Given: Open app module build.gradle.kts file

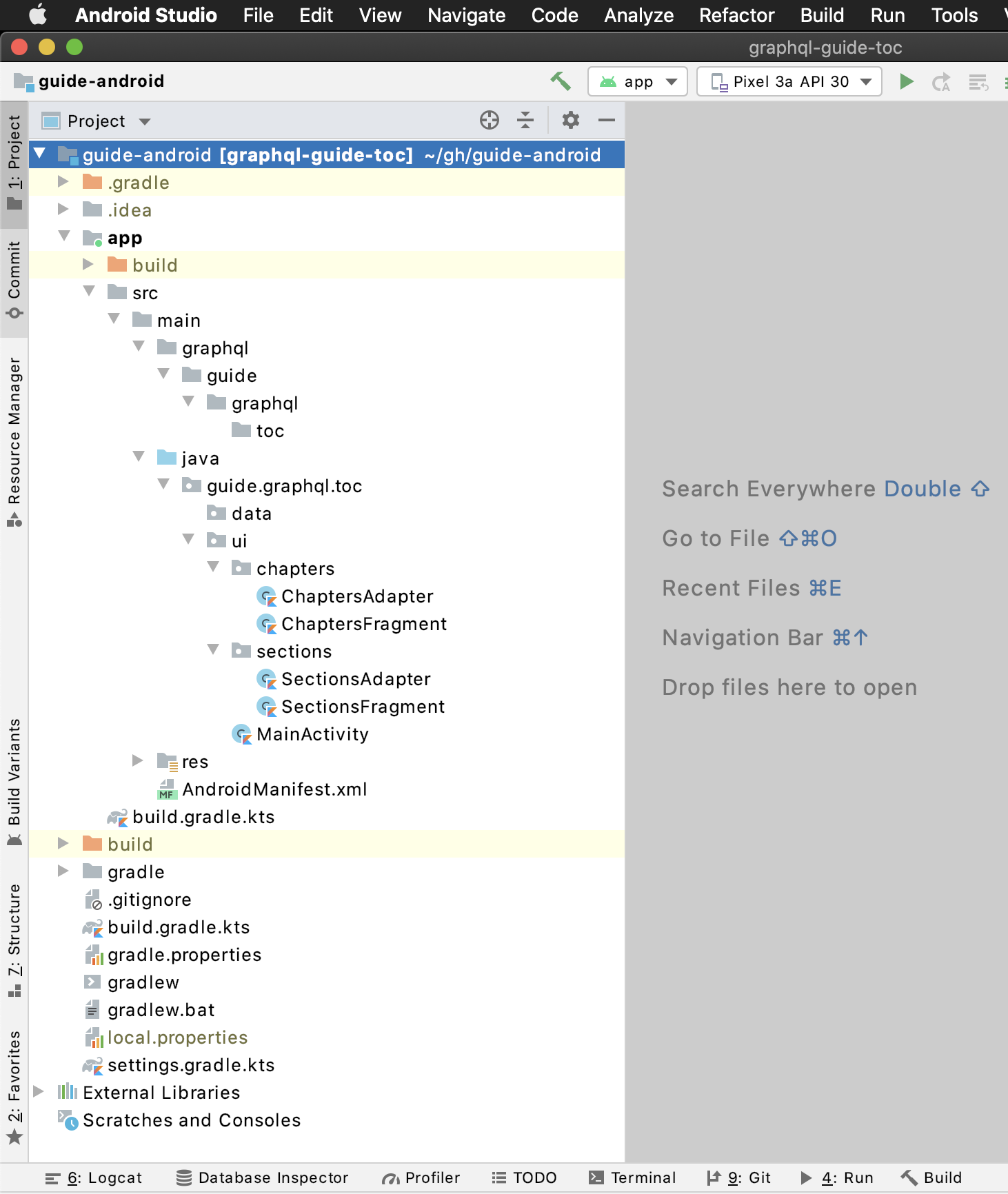Looking at the screenshot, I should tap(191, 817).
